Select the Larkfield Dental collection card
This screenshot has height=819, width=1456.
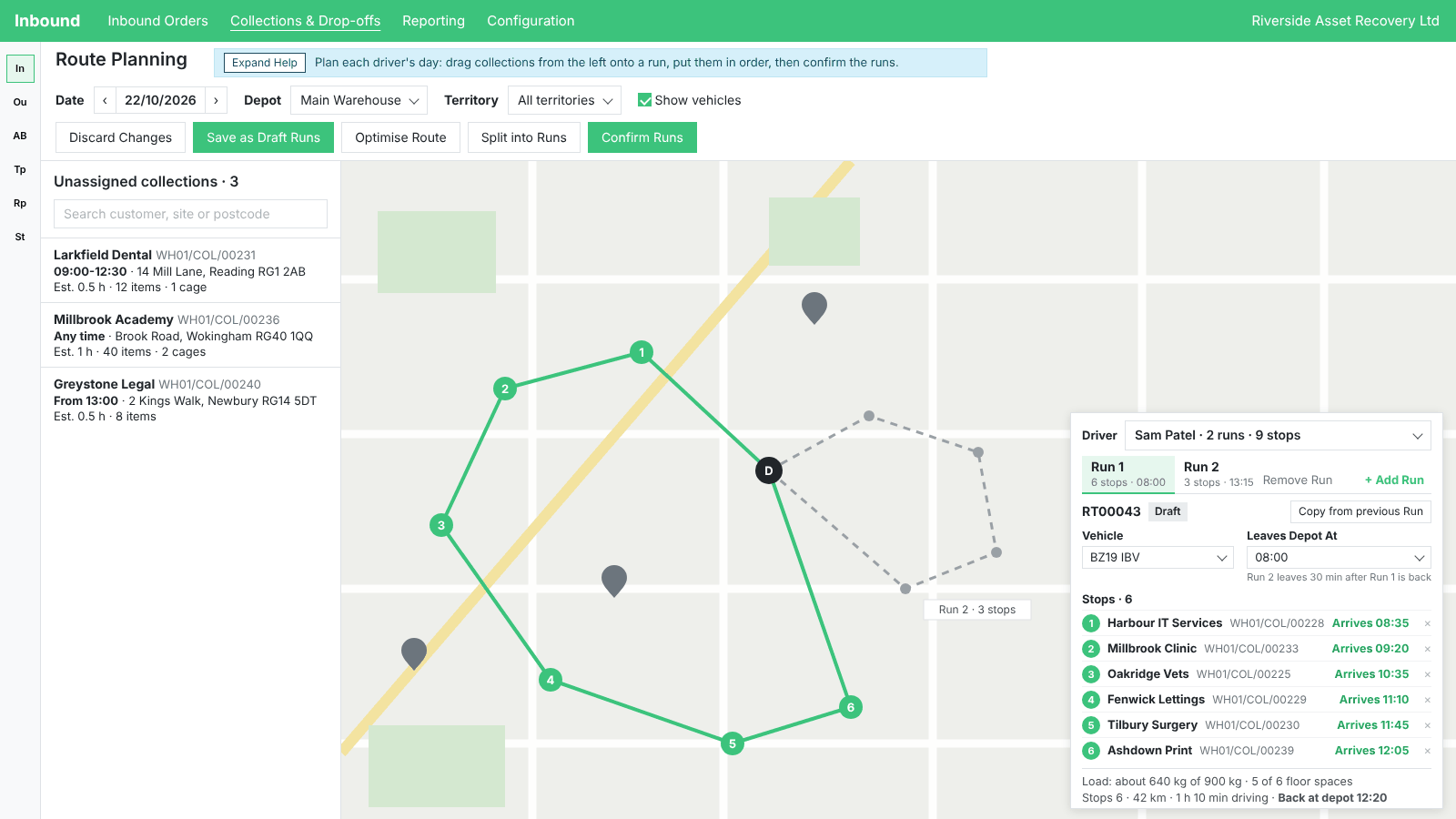(x=190, y=270)
